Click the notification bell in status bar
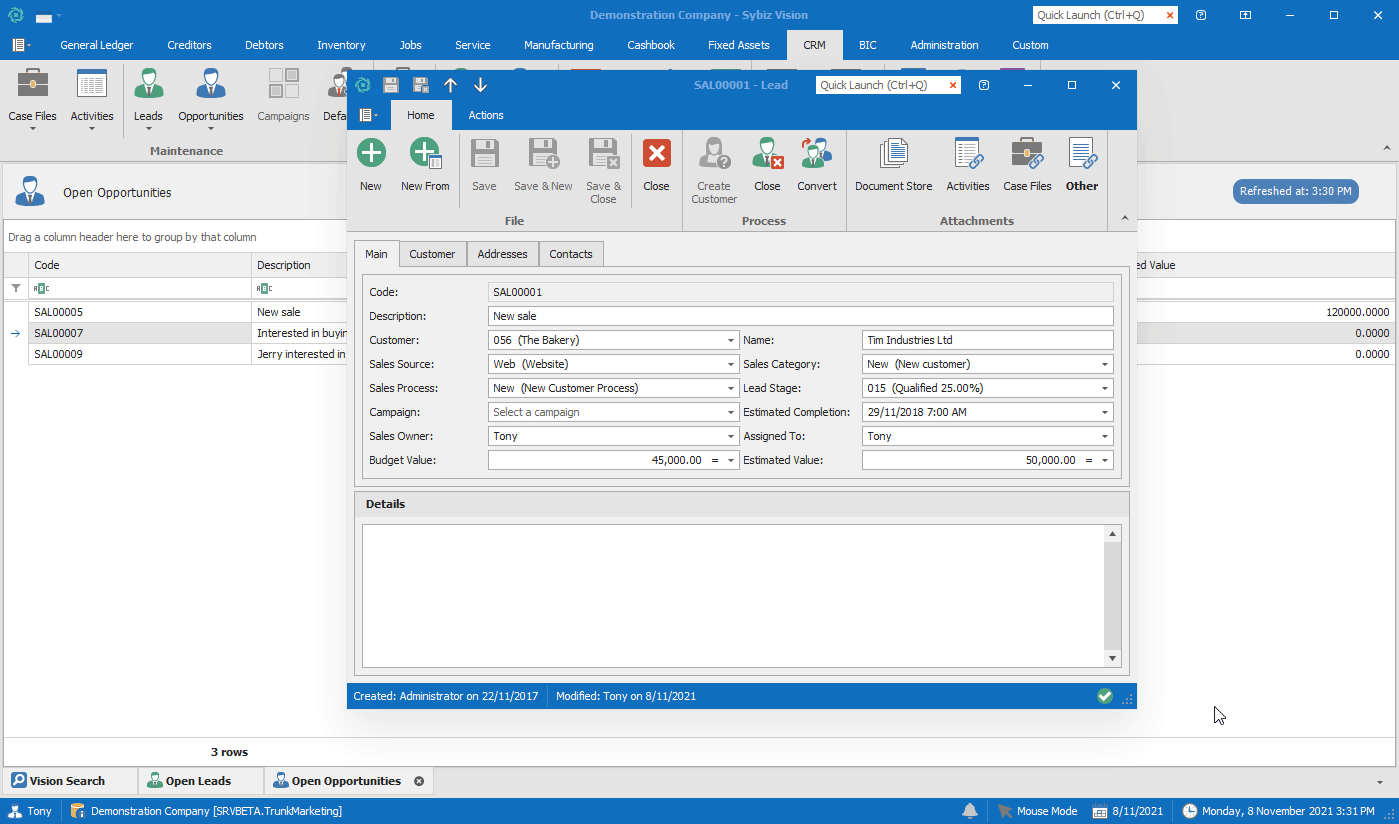The height and width of the screenshot is (824, 1399). click(969, 811)
